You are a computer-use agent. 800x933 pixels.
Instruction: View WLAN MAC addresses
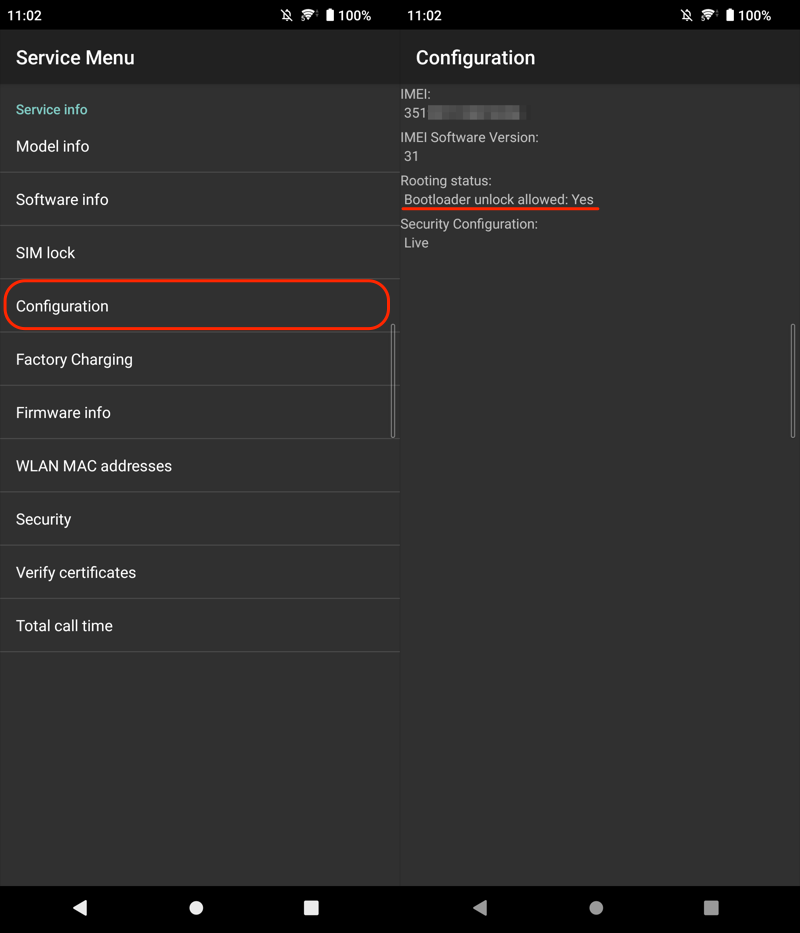(x=200, y=466)
